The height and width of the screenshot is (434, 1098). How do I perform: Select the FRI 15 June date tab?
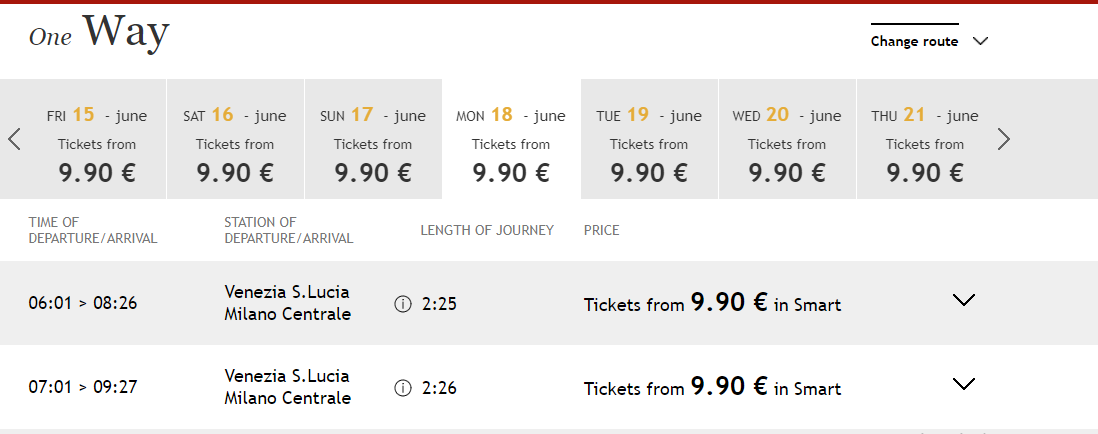[x=97, y=140]
